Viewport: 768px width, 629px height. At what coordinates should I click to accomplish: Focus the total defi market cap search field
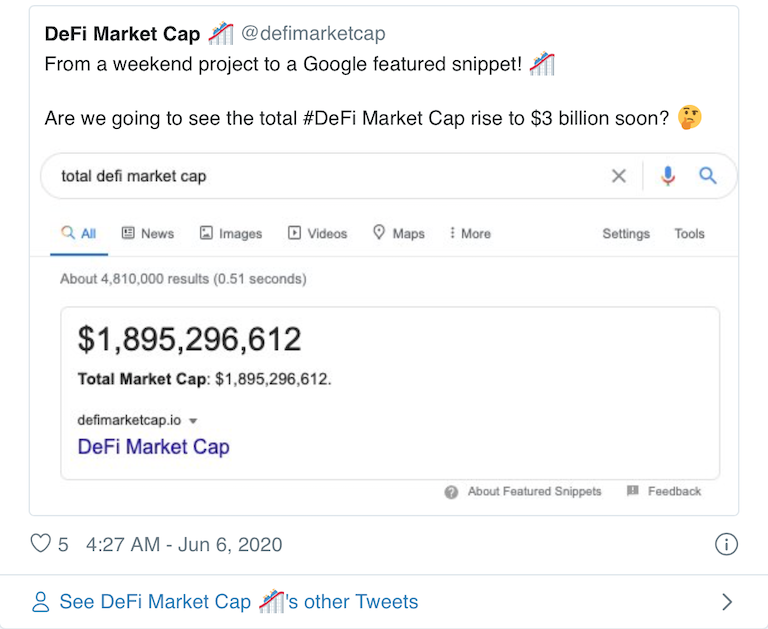pos(323,176)
